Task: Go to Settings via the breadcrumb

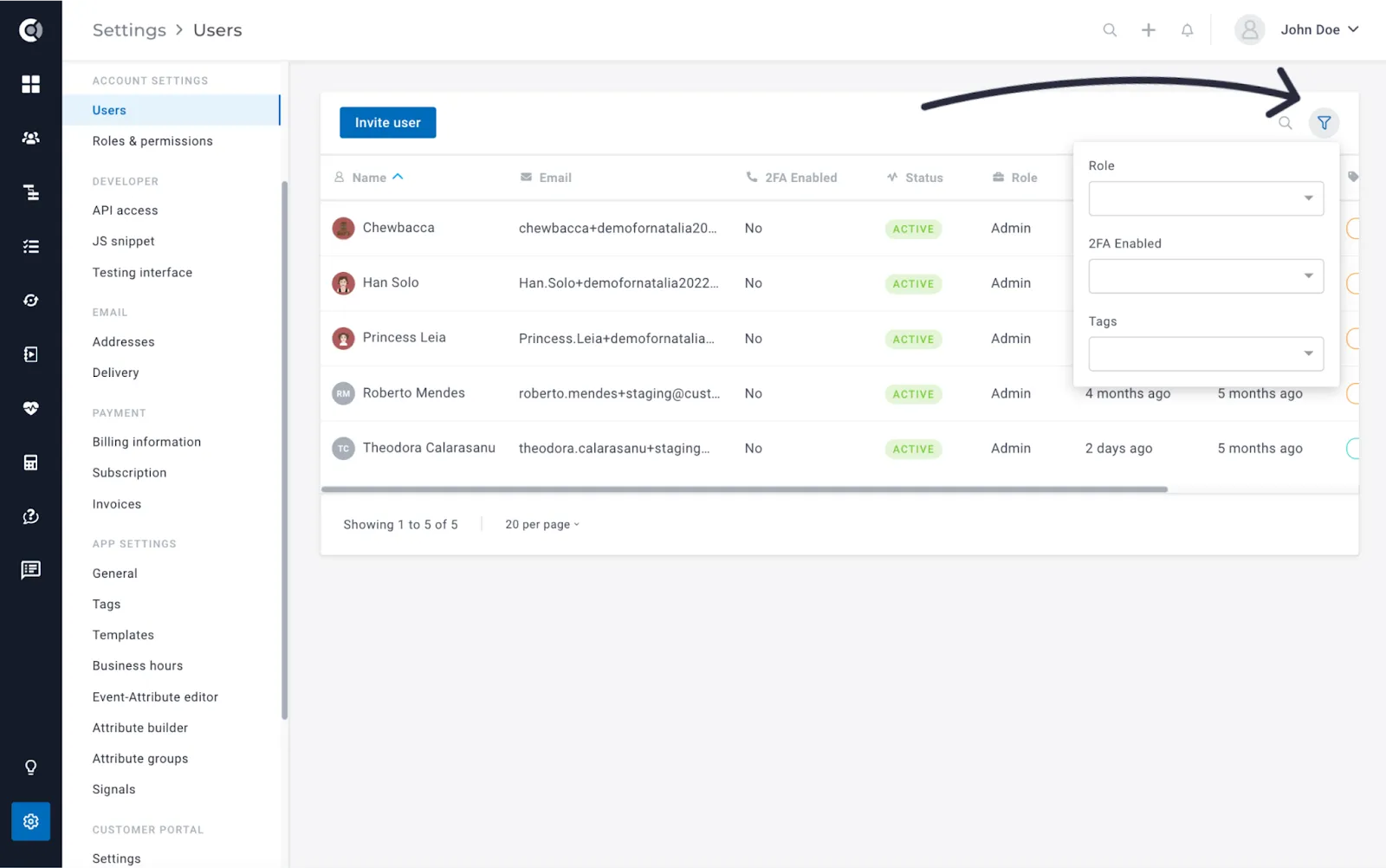Action: (x=129, y=30)
